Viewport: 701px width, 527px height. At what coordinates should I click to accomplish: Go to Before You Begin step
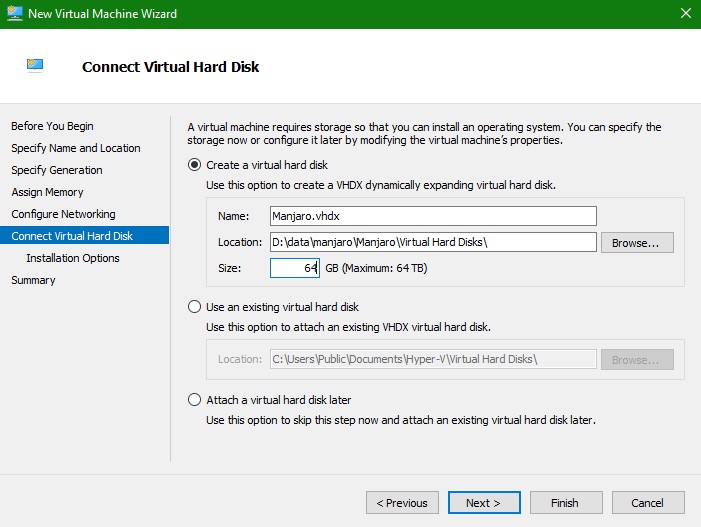(52, 126)
